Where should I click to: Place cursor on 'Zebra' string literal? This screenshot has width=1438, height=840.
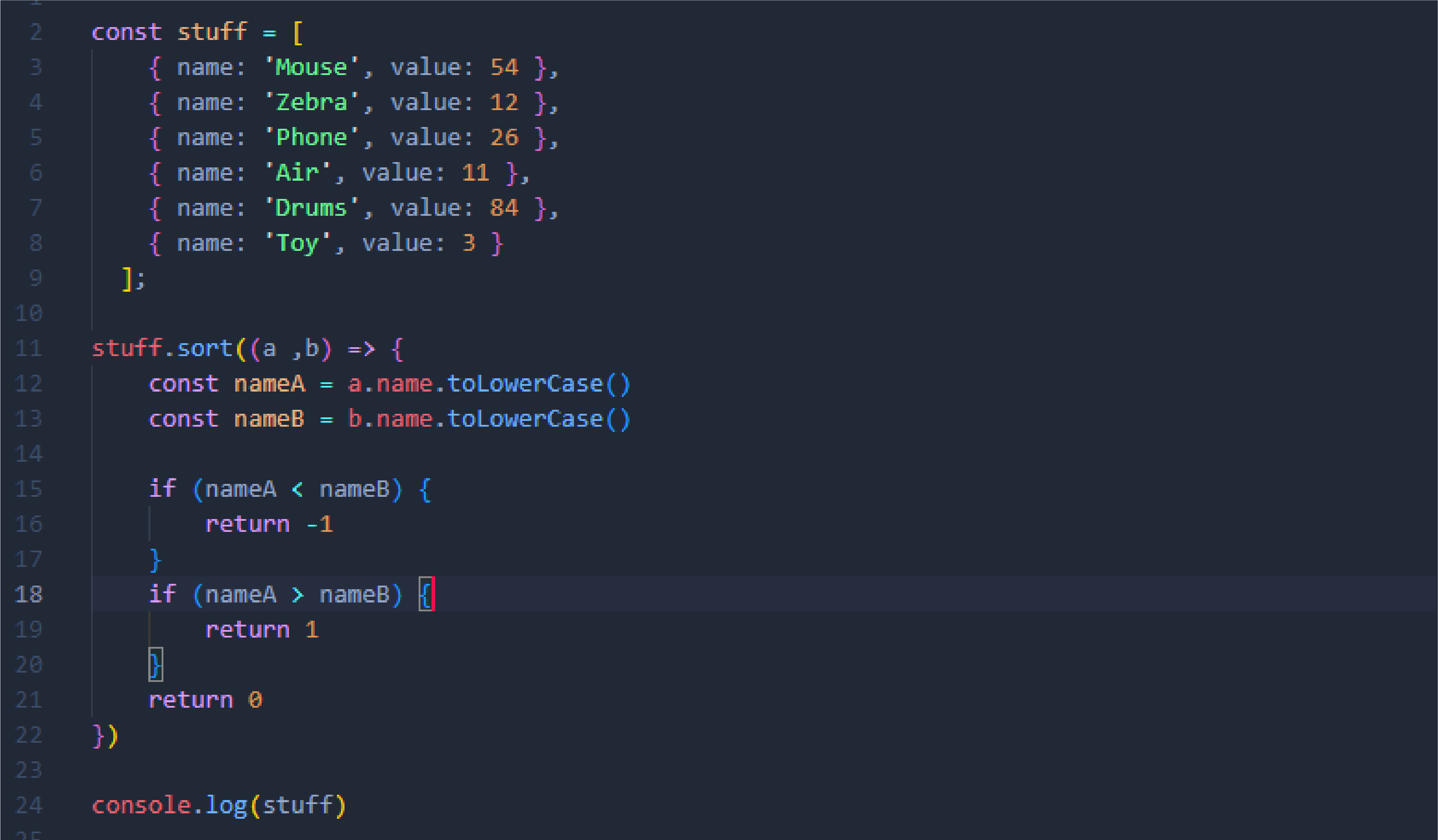[312, 102]
